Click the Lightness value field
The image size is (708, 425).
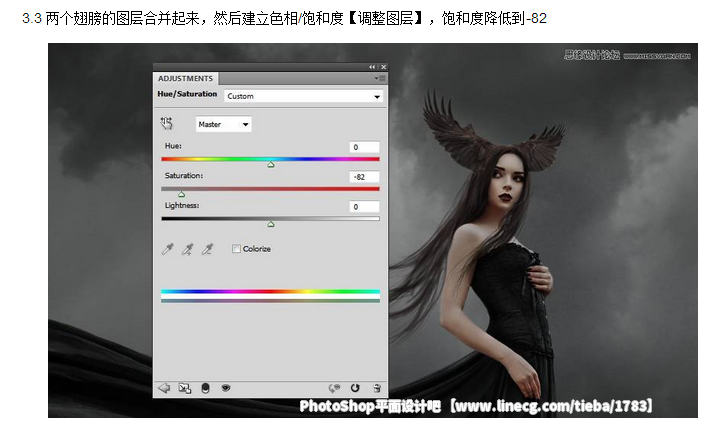[364, 207]
